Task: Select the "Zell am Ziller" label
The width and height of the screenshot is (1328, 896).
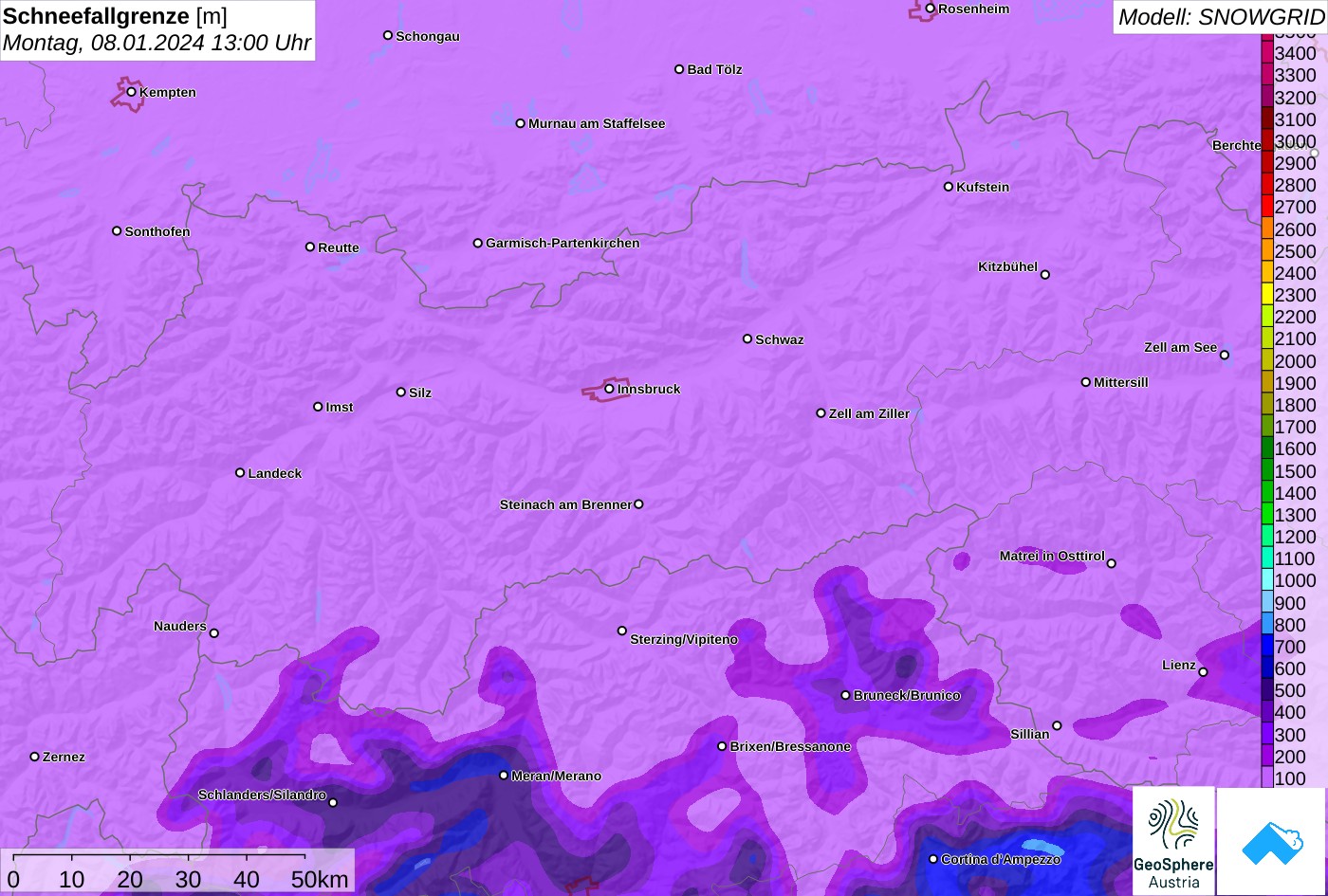Action: click(869, 414)
